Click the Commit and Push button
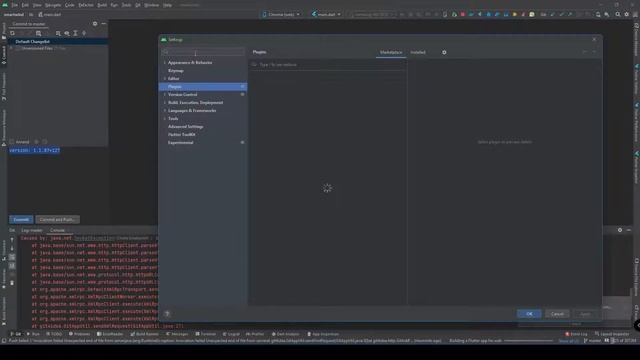The image size is (640, 360). [57, 220]
